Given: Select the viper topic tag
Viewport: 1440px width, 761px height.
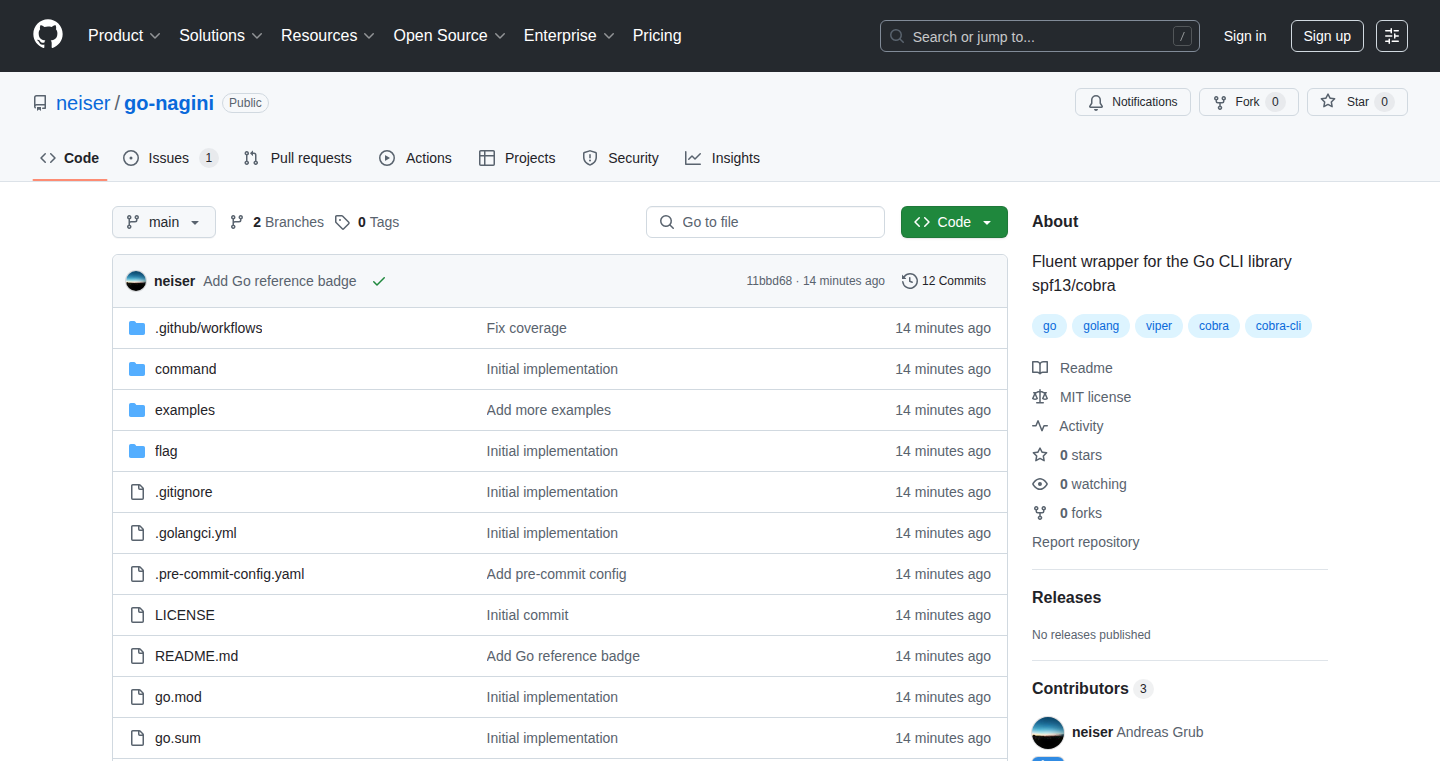Looking at the screenshot, I should [1159, 326].
